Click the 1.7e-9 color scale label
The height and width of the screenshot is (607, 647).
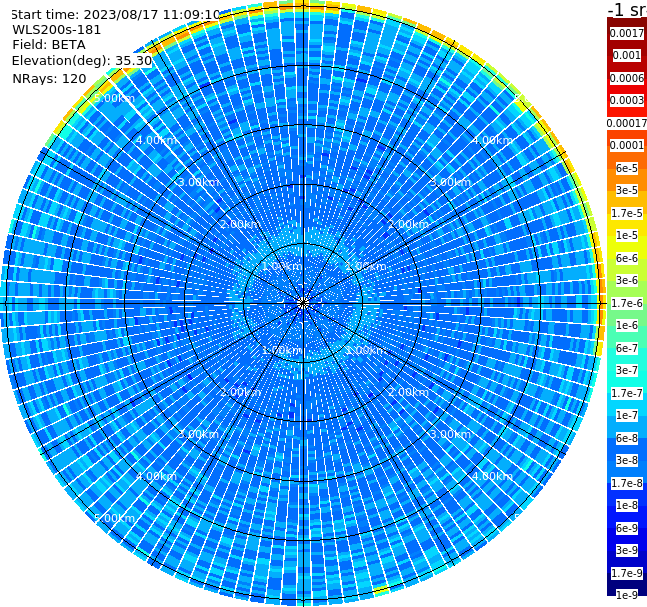click(x=627, y=573)
